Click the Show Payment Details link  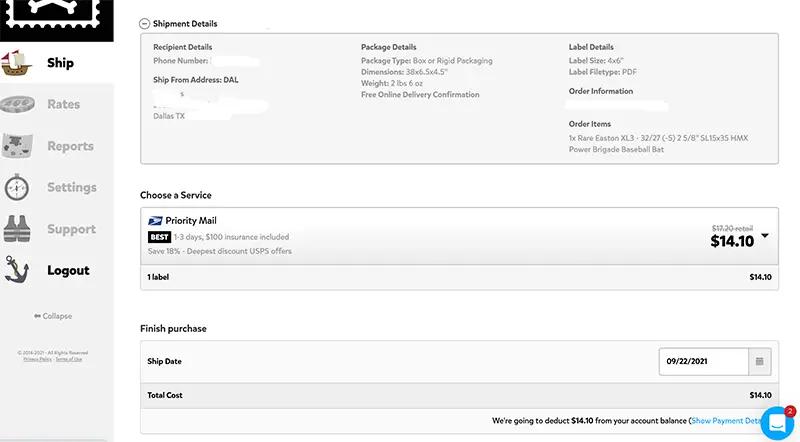pyautogui.click(x=727, y=421)
